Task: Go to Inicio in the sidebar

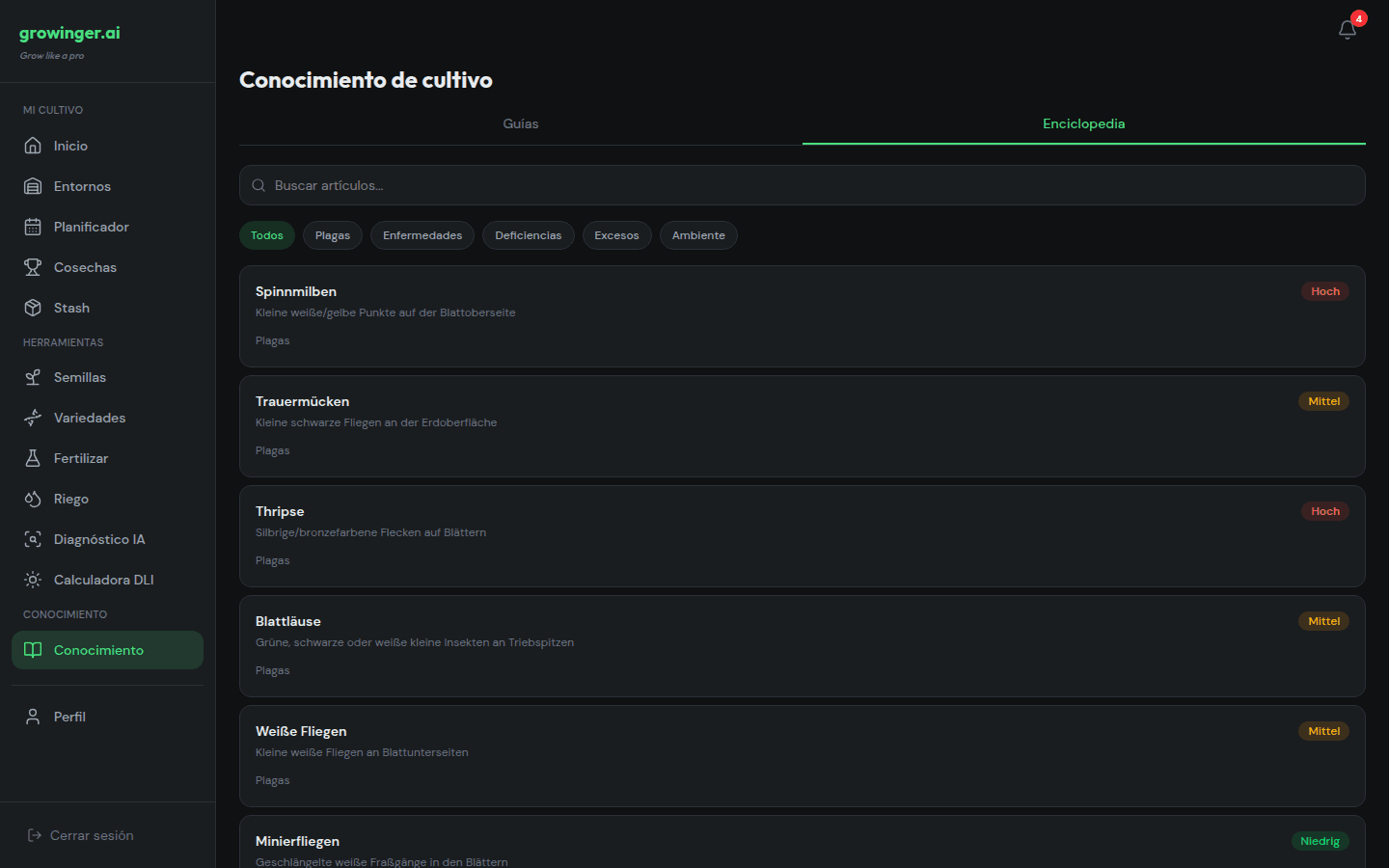Action: [x=107, y=146]
